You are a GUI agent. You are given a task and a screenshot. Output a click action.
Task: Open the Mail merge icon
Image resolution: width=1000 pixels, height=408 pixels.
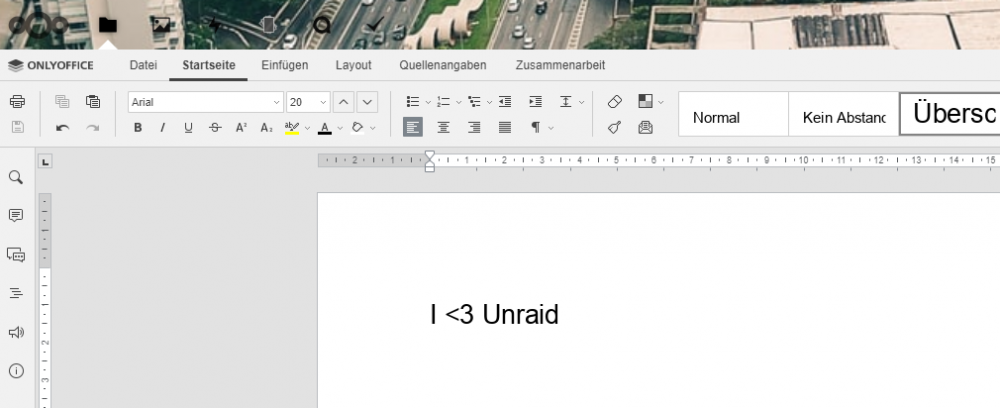point(645,128)
